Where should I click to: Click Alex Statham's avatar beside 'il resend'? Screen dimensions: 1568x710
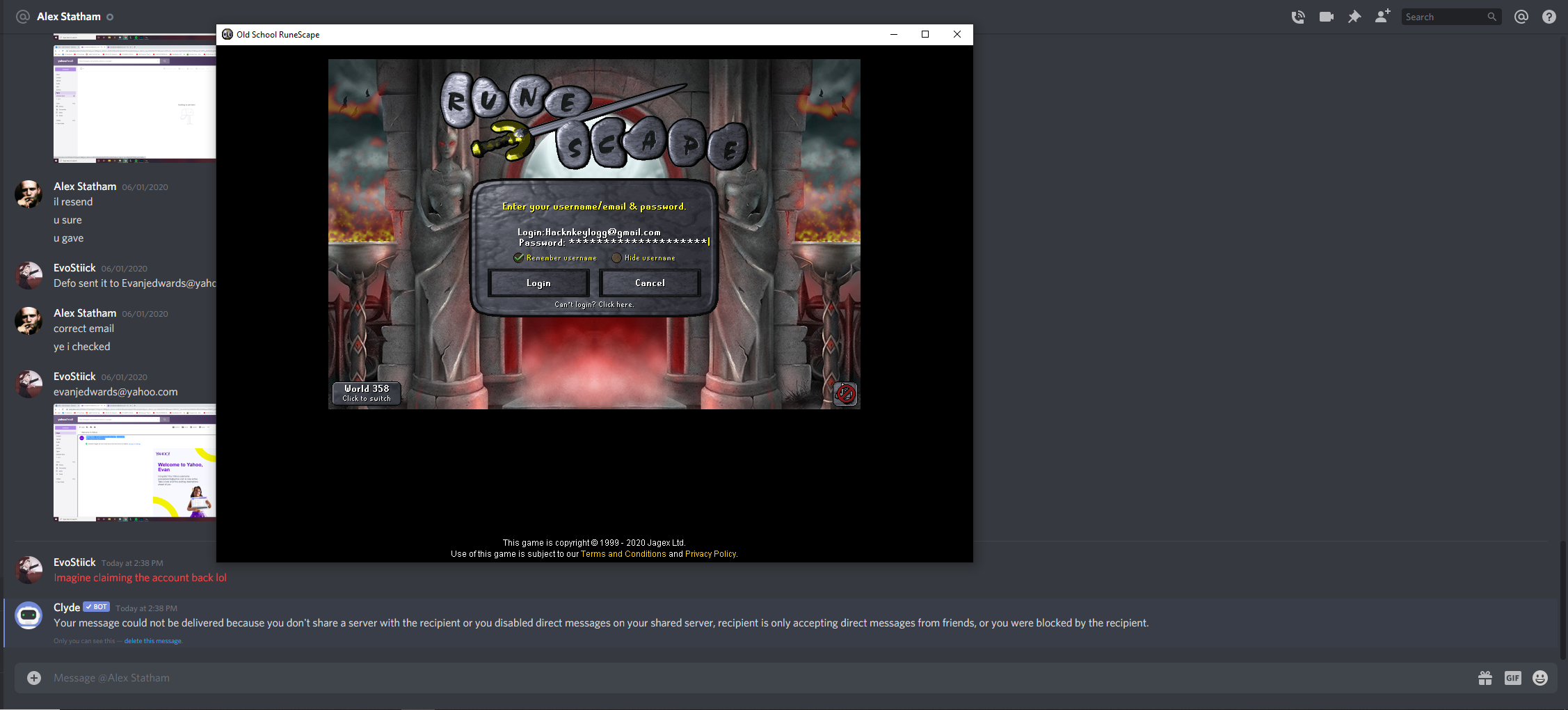click(x=29, y=194)
